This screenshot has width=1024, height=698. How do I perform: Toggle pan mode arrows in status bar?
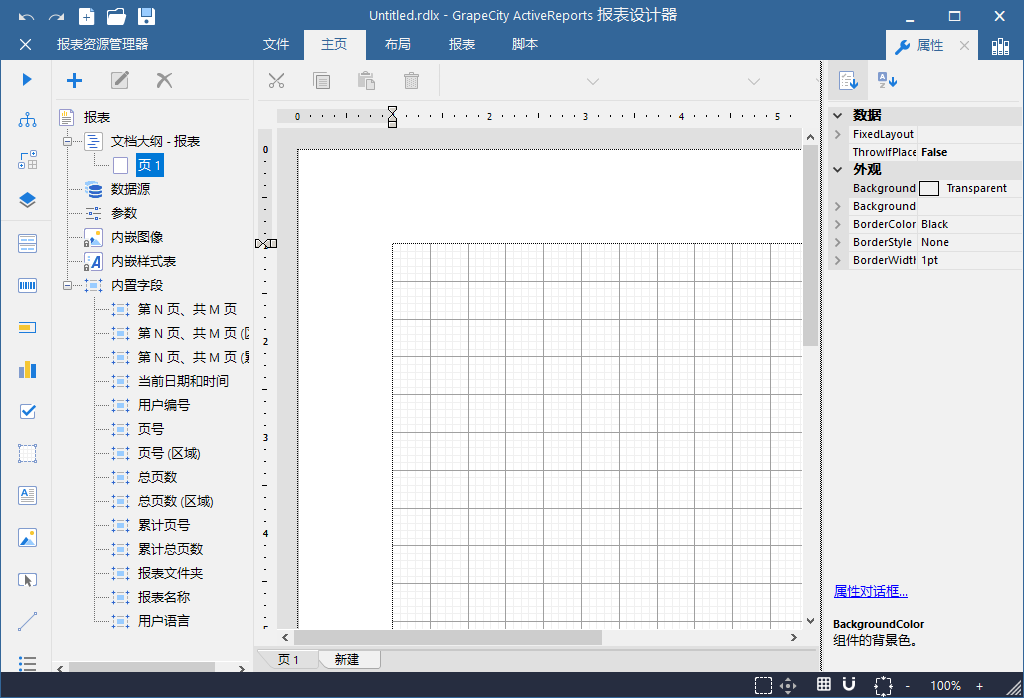coord(788,685)
